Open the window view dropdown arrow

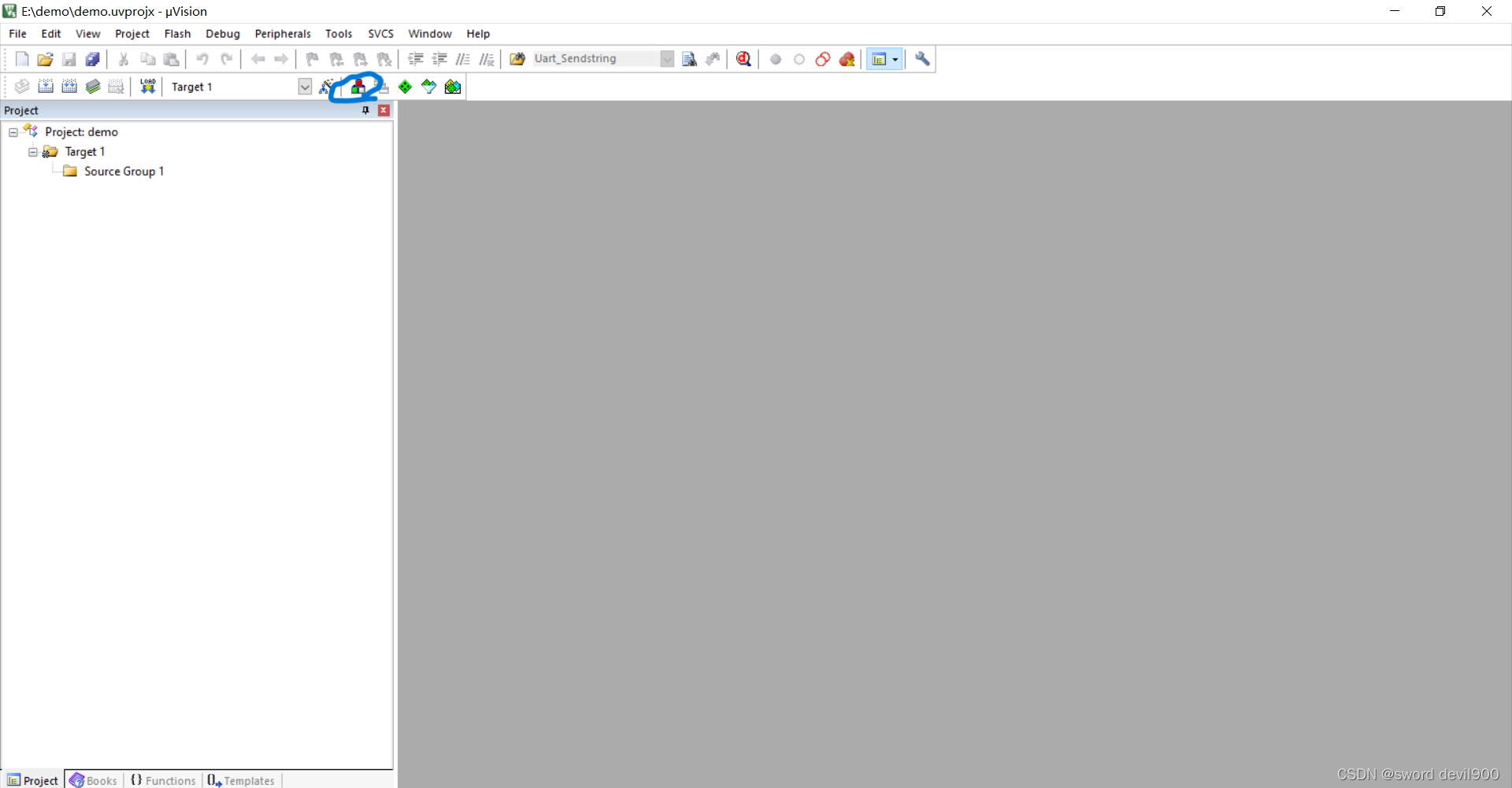(x=895, y=59)
